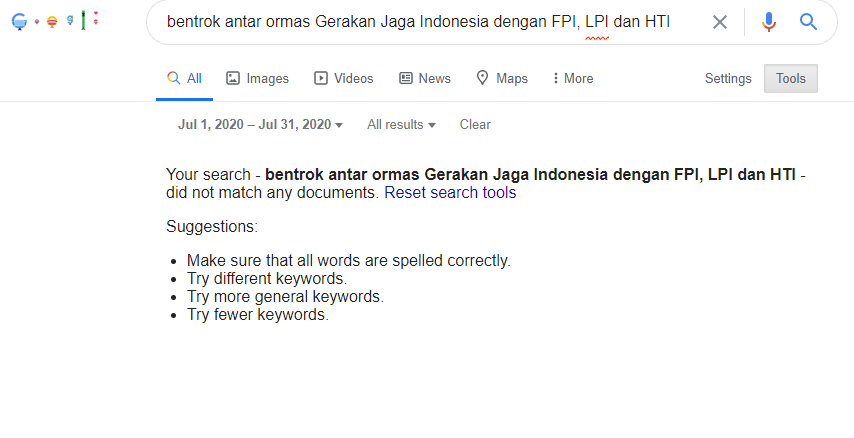Expand the All results filter dropdown
Viewport: 854px width, 438px height.
click(x=401, y=125)
